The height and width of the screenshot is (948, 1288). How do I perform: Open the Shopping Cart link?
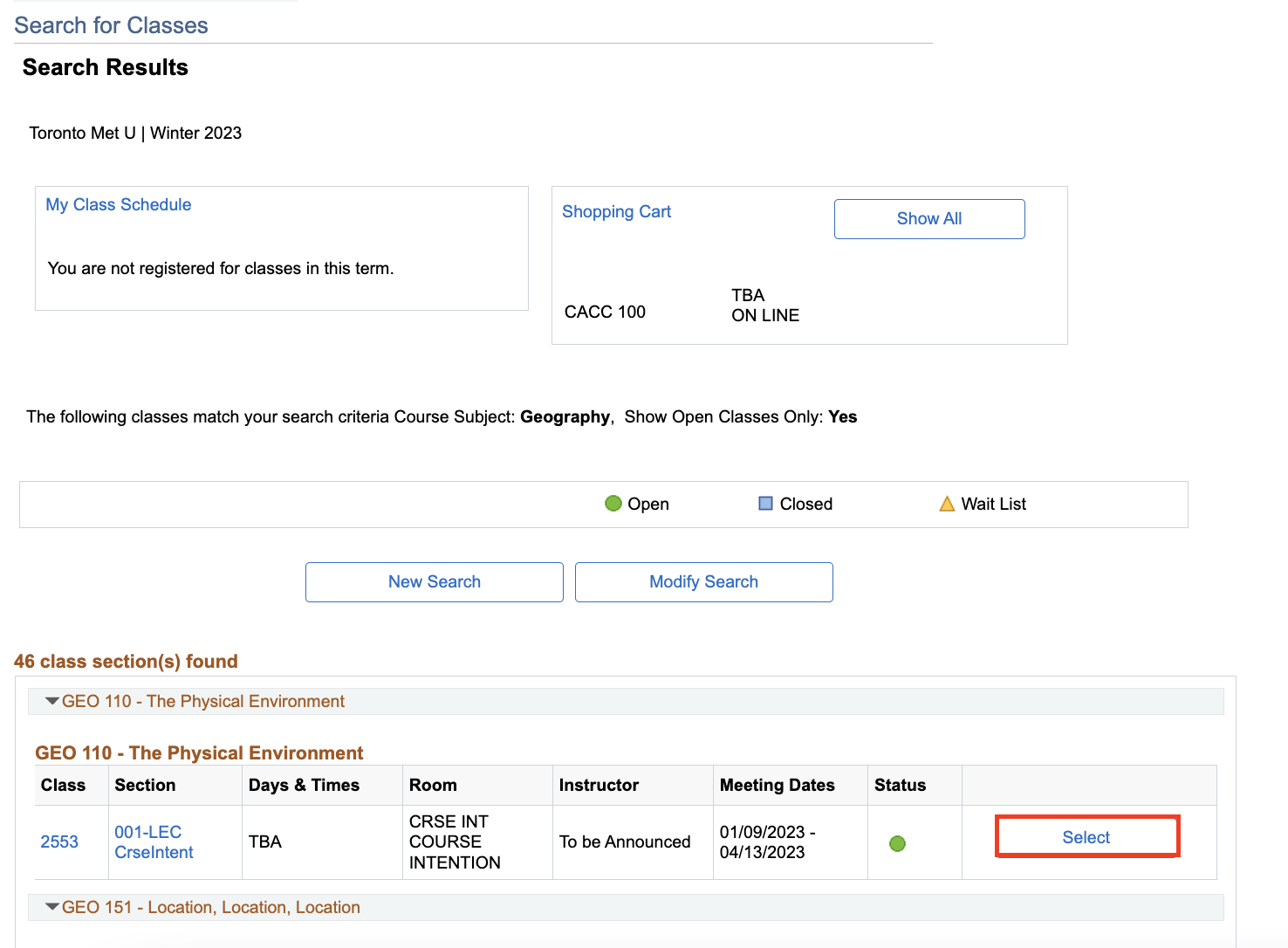[616, 211]
